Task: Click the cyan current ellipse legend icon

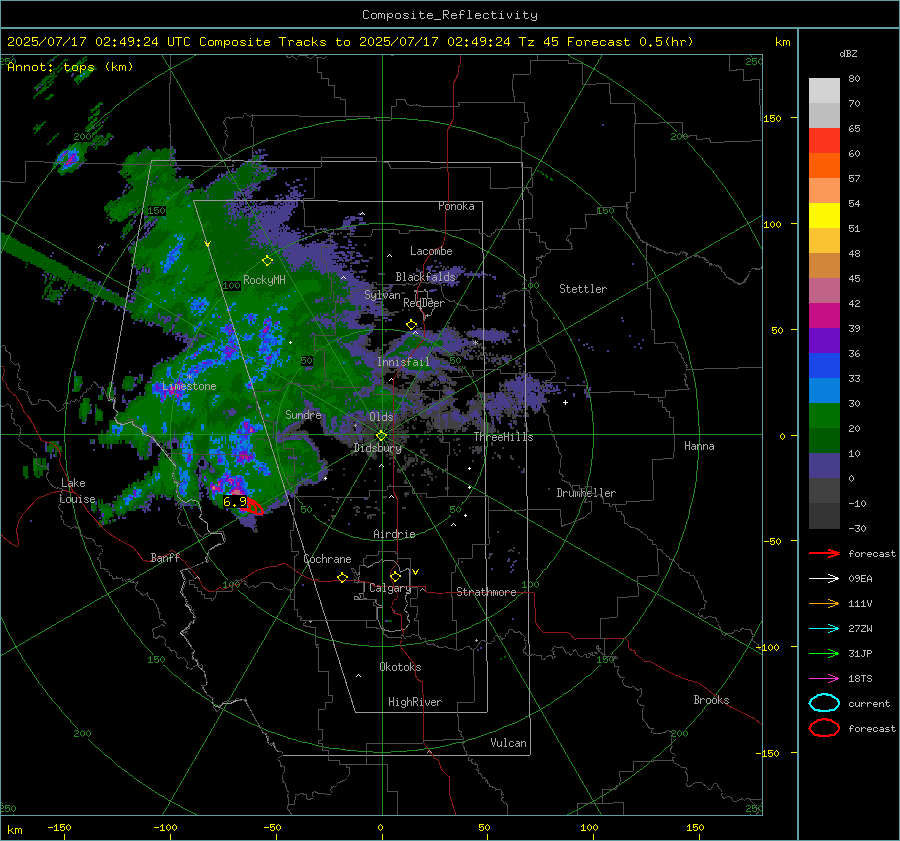Action: click(x=824, y=703)
